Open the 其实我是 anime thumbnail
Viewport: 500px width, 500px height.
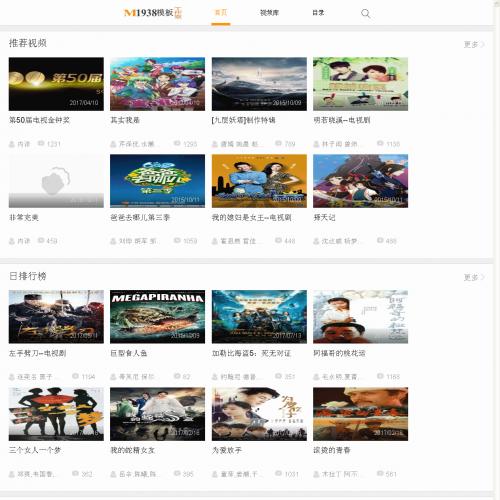(x=157, y=84)
